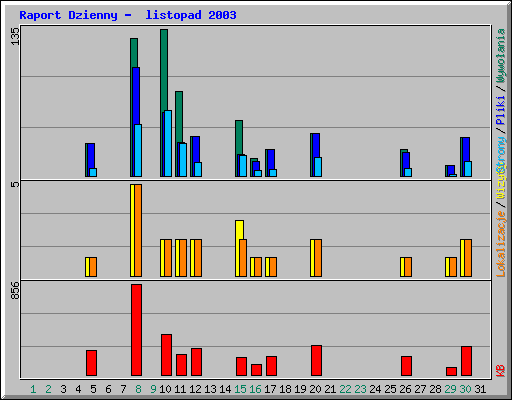Click the tallest red KB bar for day 8

click(136, 330)
